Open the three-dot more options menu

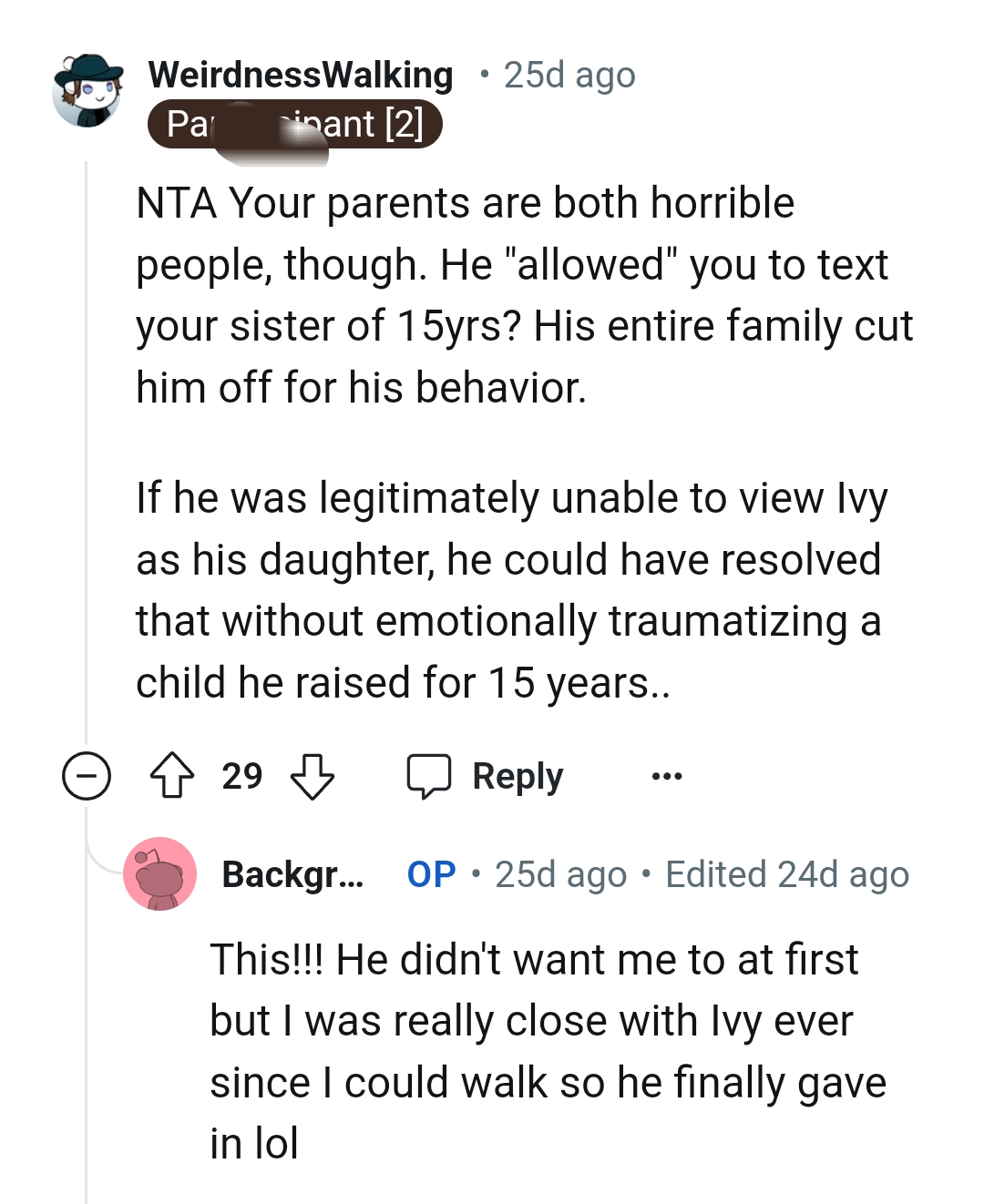coord(667,776)
